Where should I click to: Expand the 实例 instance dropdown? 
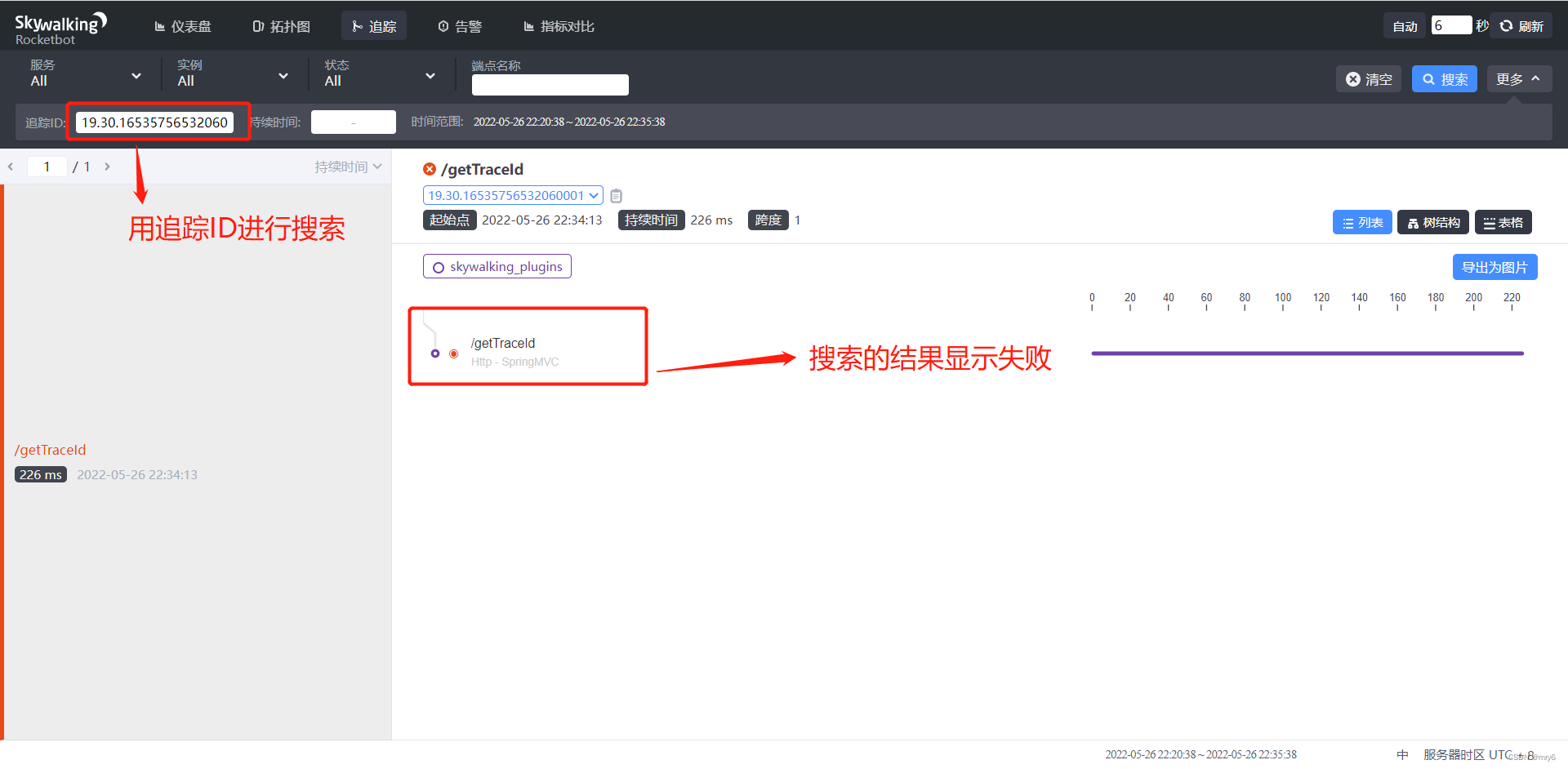tap(233, 73)
